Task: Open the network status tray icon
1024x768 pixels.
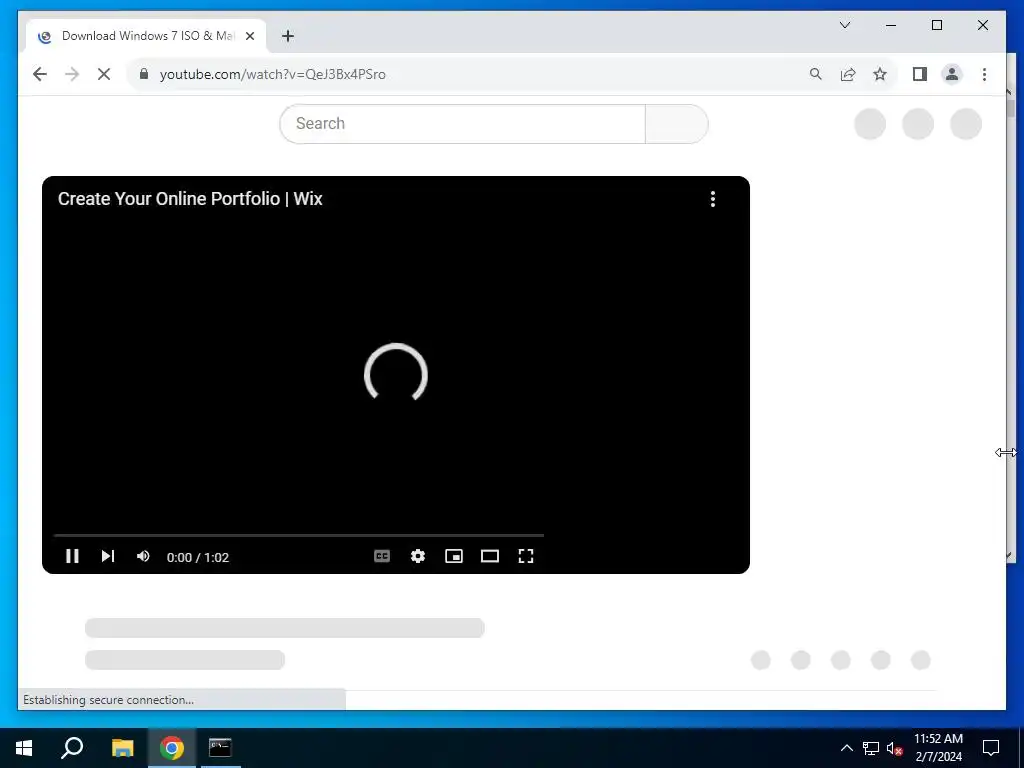Action: tap(871, 748)
